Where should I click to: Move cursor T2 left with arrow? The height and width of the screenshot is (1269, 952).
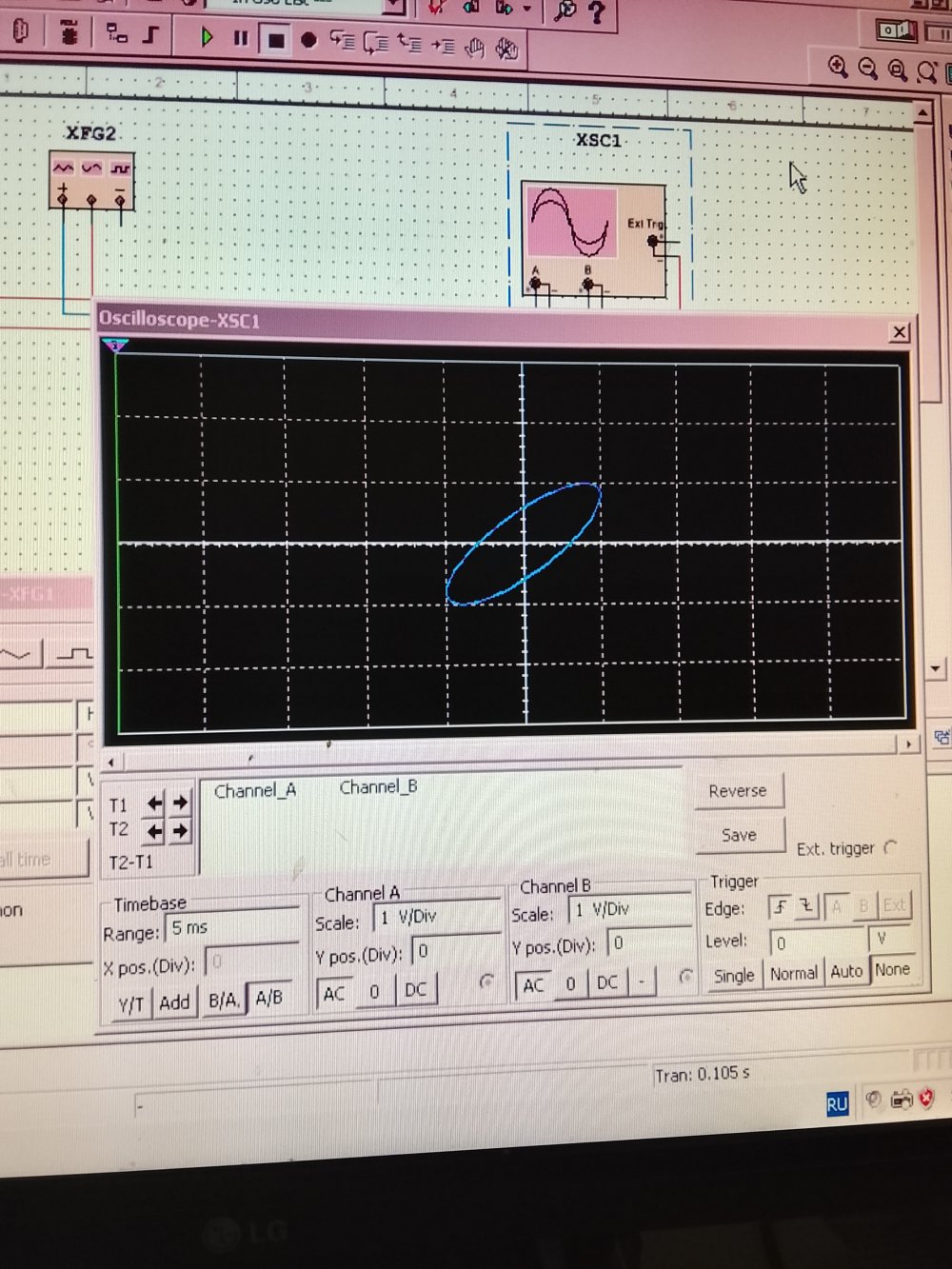pyautogui.click(x=154, y=831)
